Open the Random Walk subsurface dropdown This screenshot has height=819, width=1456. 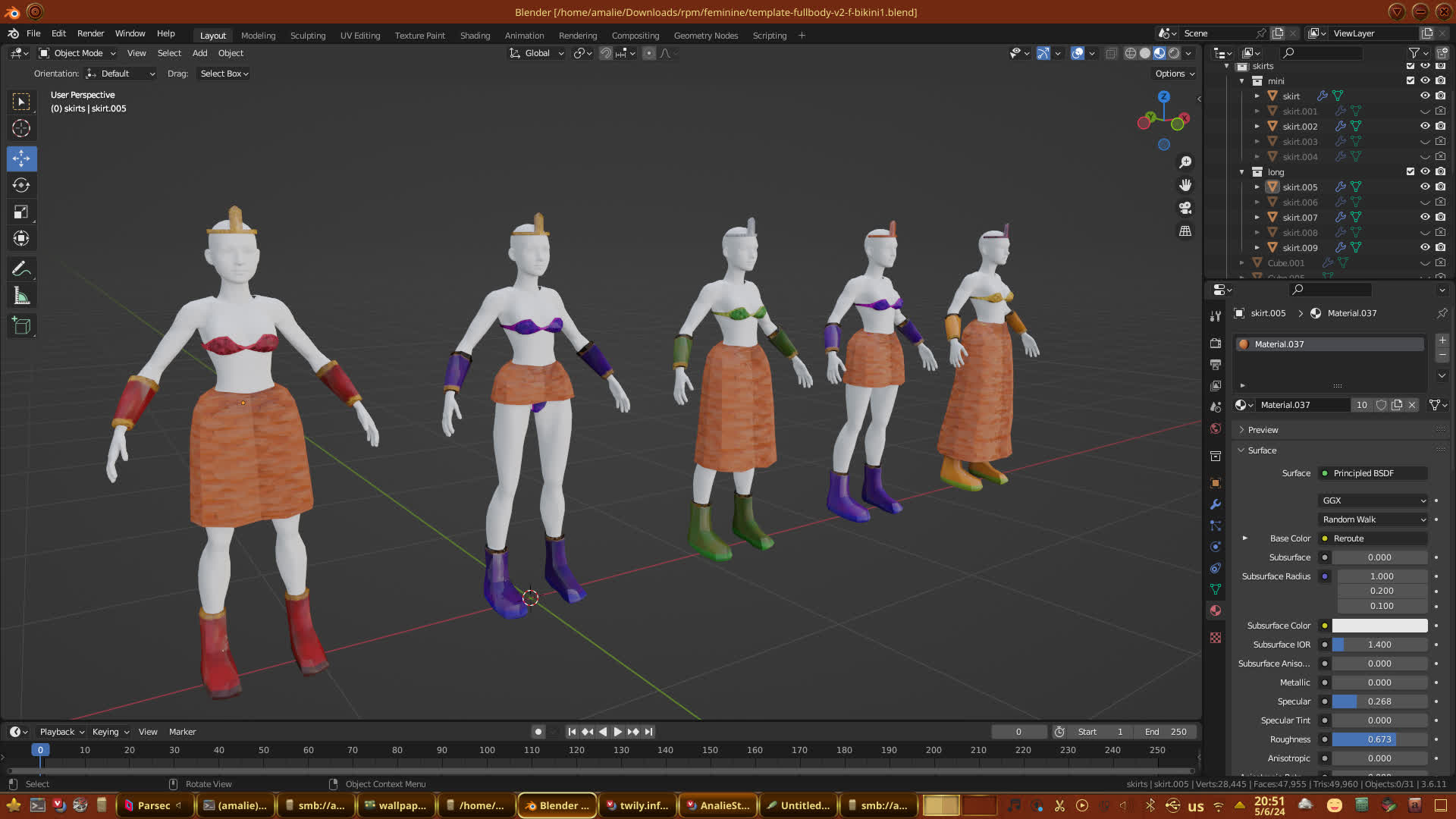1373,519
